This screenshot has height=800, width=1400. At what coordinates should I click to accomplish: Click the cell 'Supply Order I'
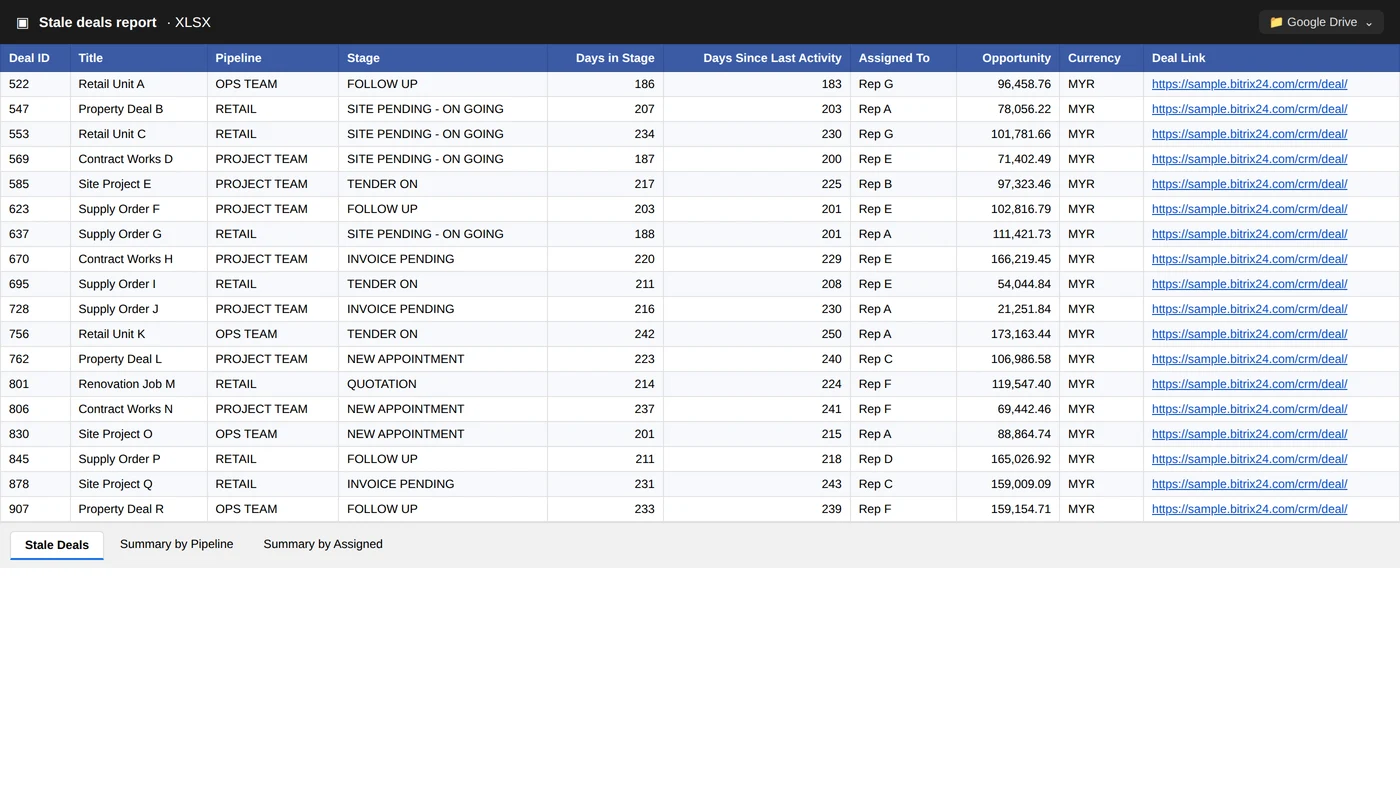[x=139, y=284]
